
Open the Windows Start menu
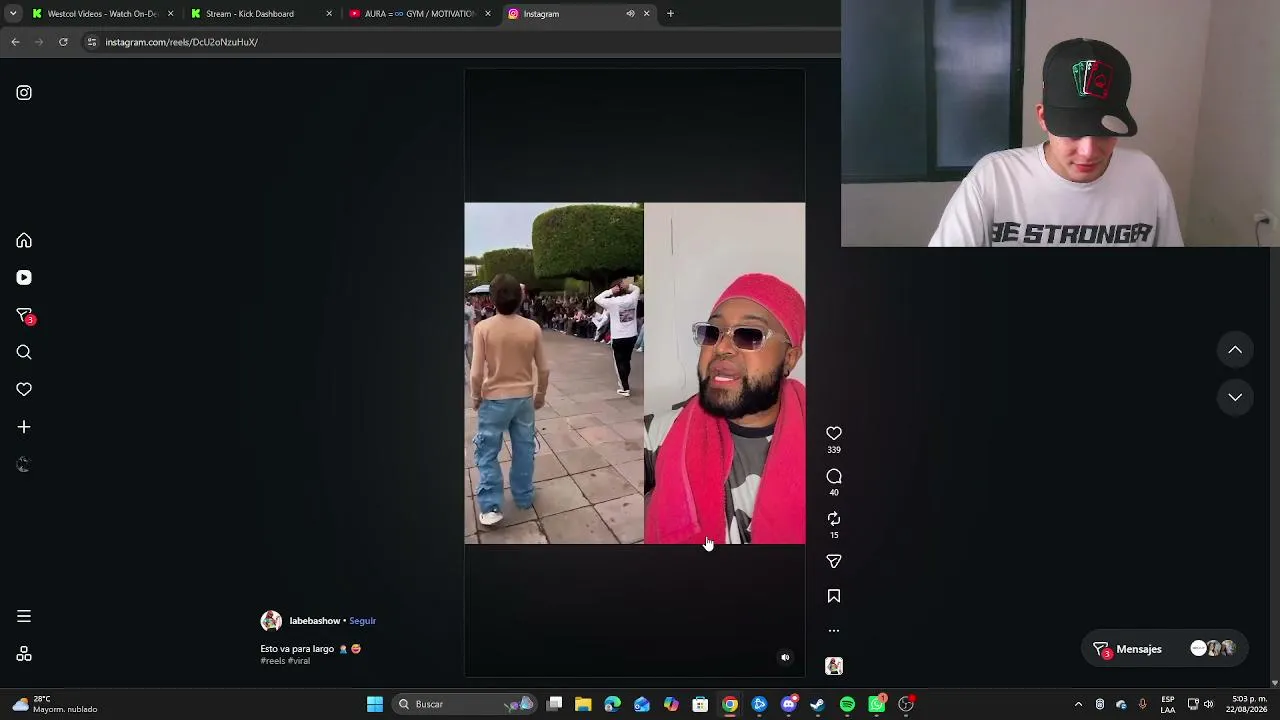point(375,704)
